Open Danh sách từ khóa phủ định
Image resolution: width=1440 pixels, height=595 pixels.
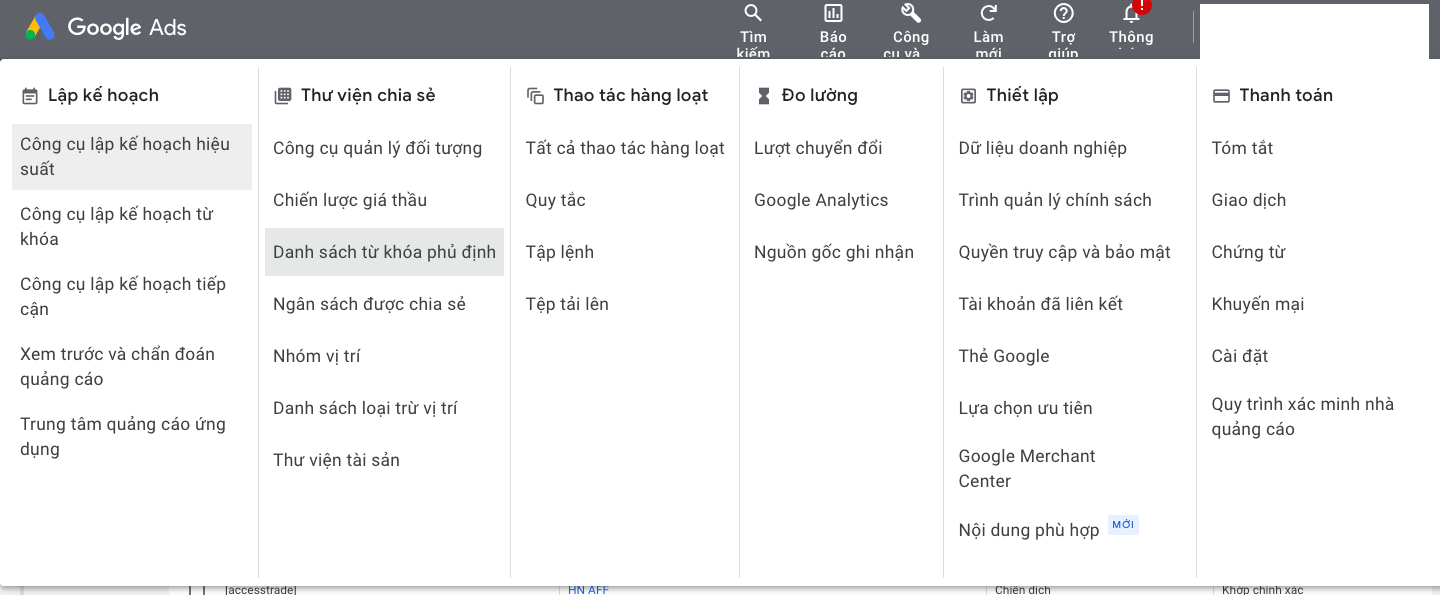click(384, 252)
